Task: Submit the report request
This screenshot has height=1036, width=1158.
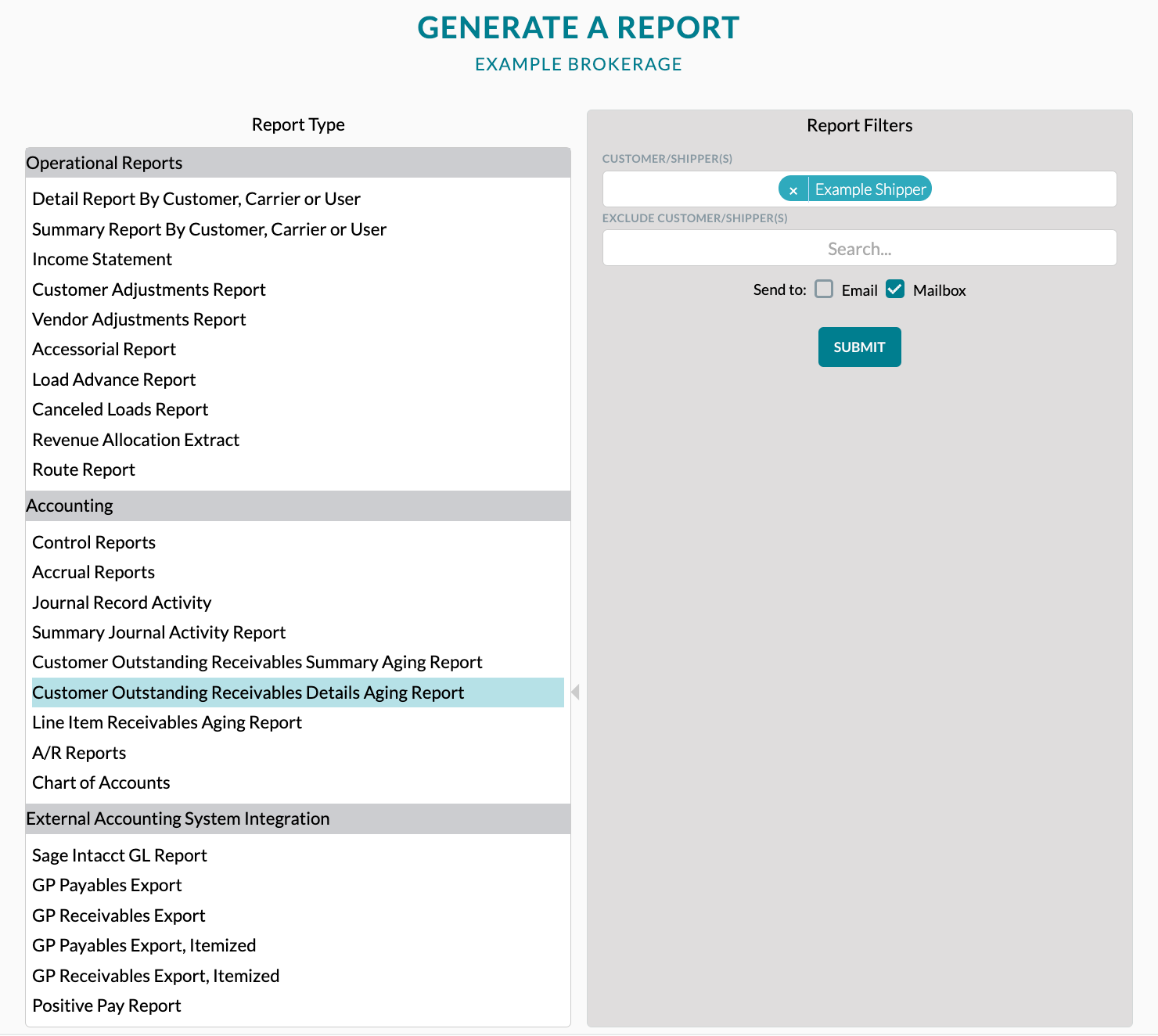Action: click(859, 347)
